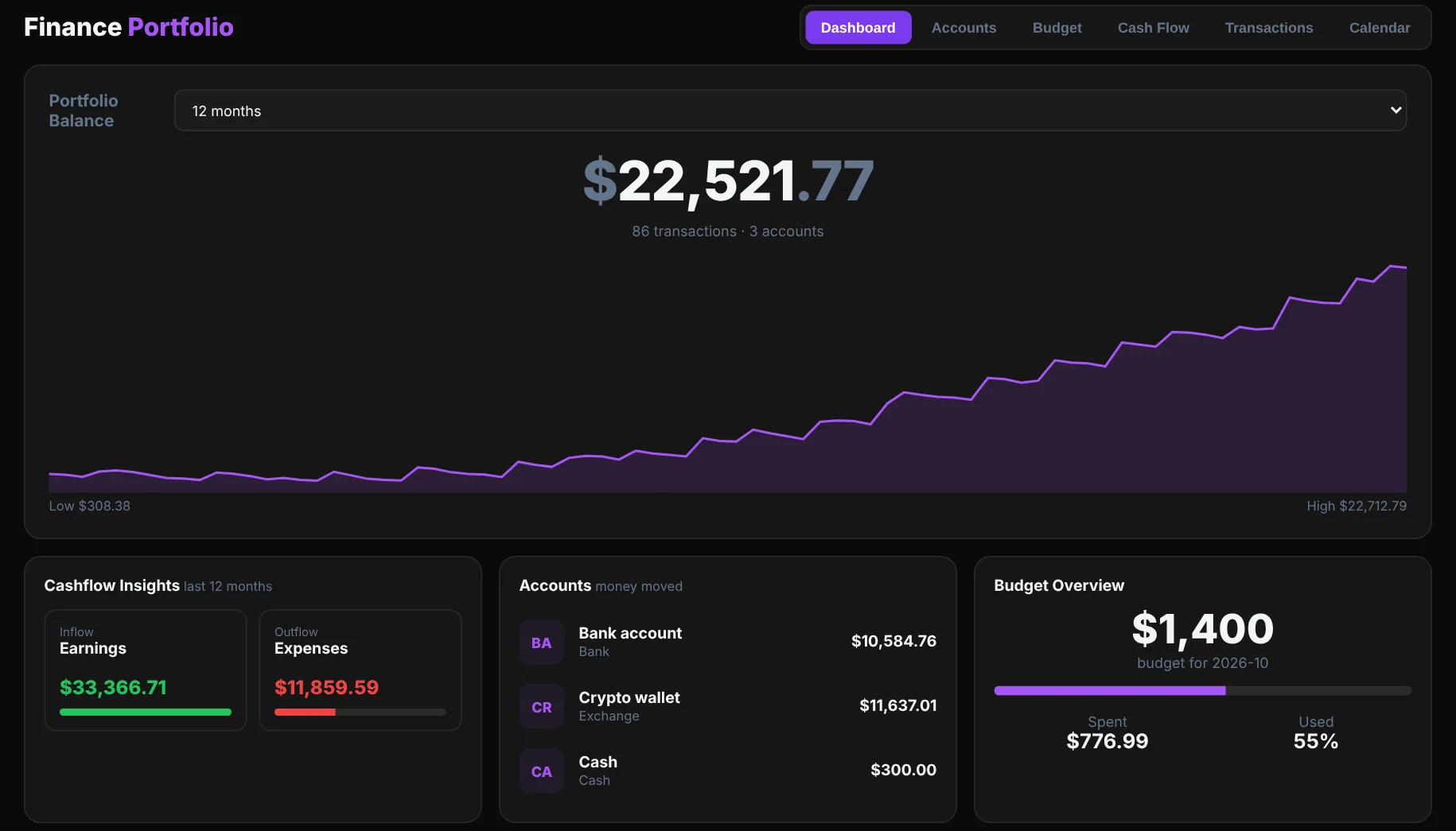Open the Cash Flow tab
The image size is (1456, 831).
click(x=1153, y=28)
